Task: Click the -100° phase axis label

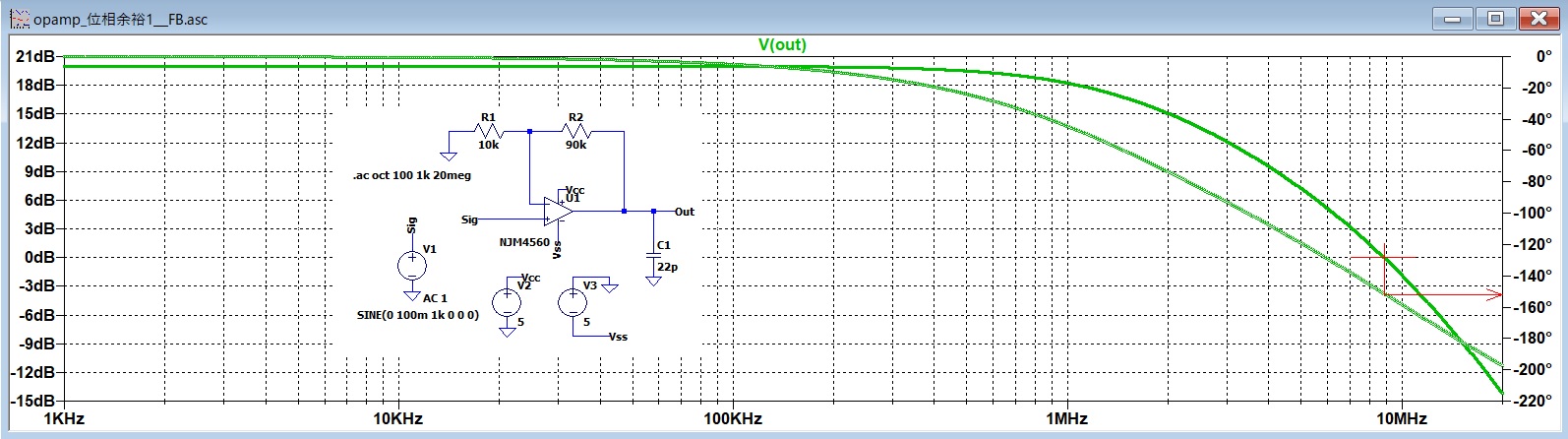Action: [1533, 213]
